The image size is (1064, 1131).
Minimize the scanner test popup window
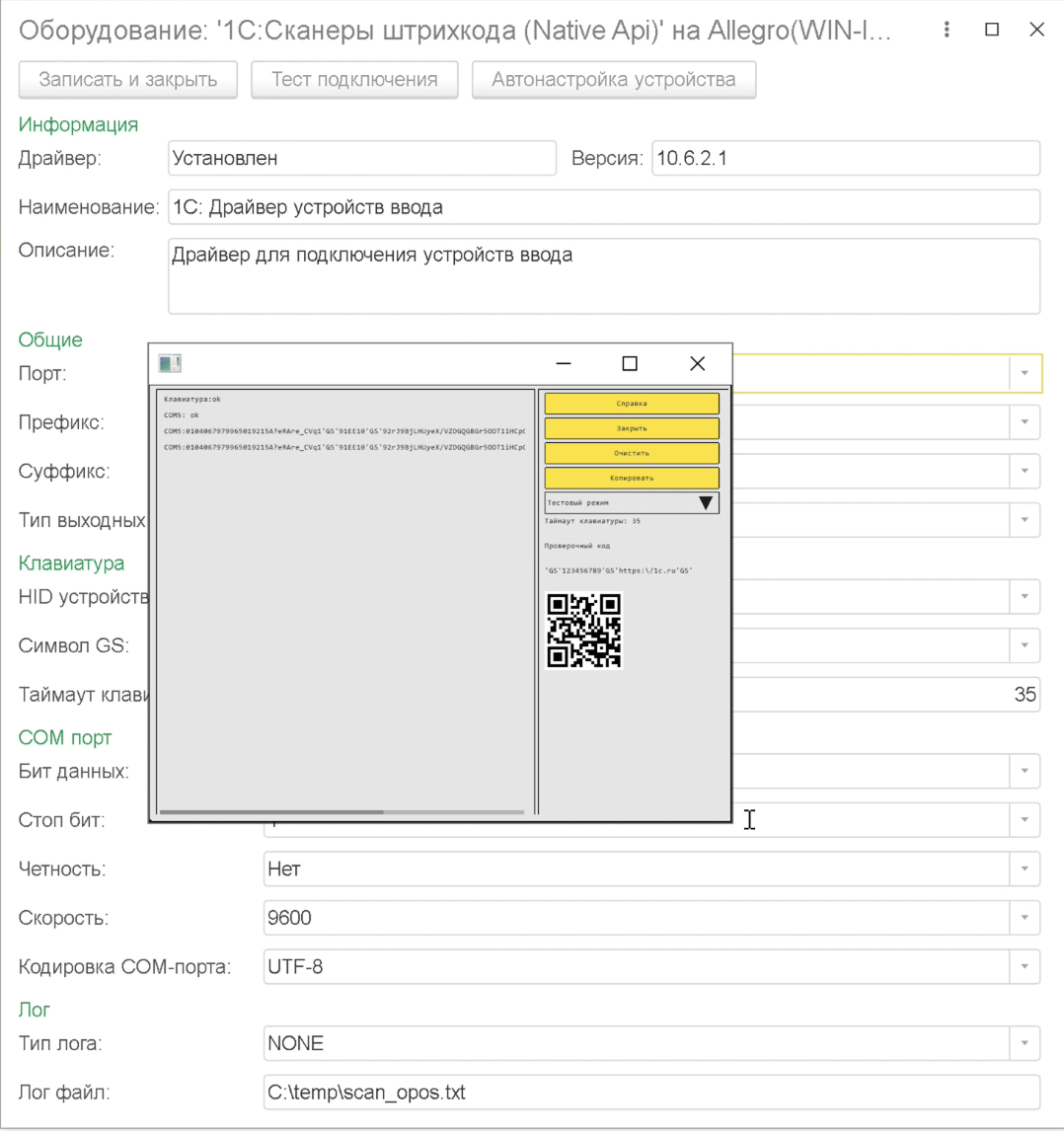tap(564, 364)
